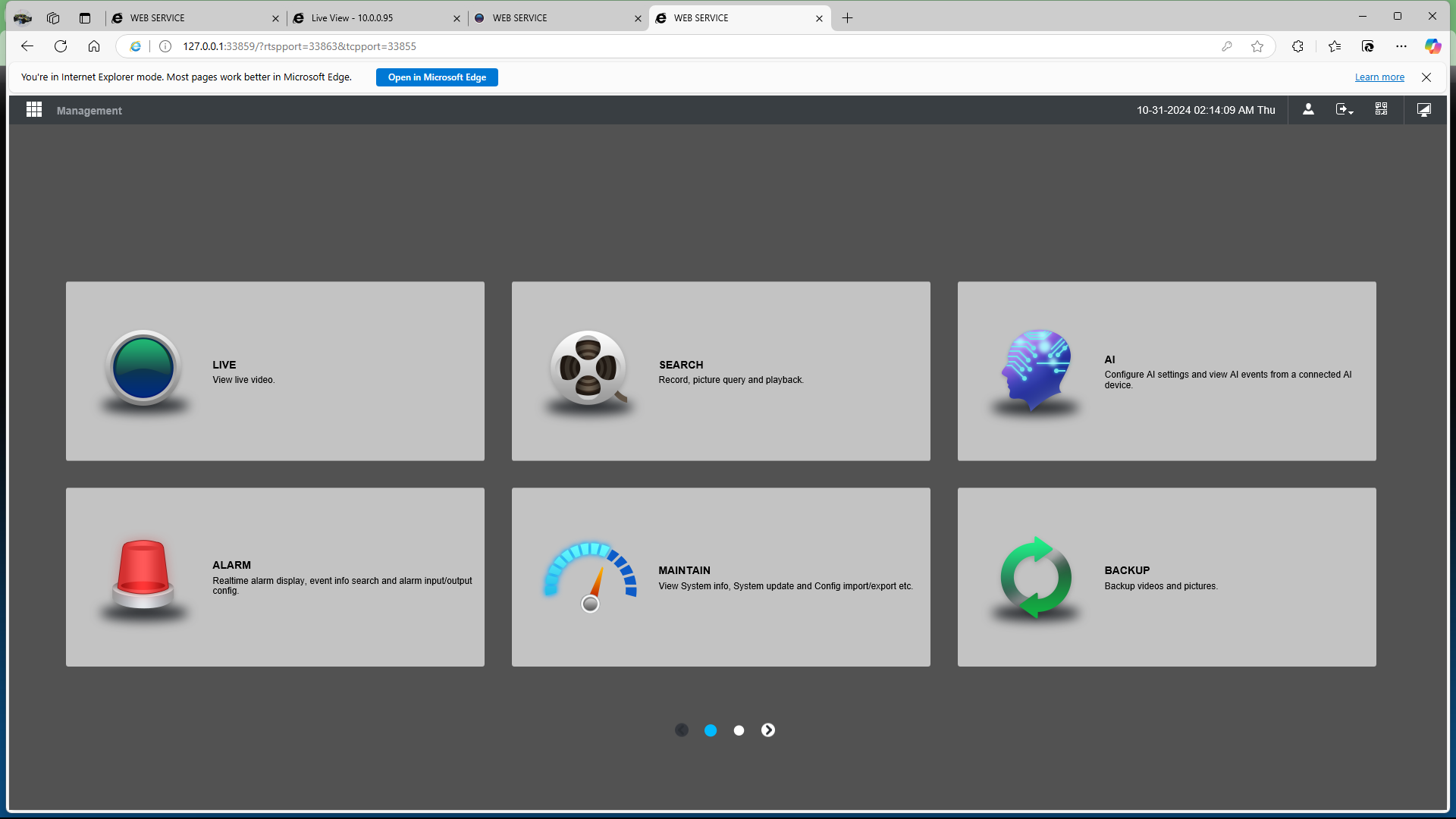Go to next page arrow
Image resolution: width=1456 pixels, height=819 pixels.
pyautogui.click(x=768, y=730)
